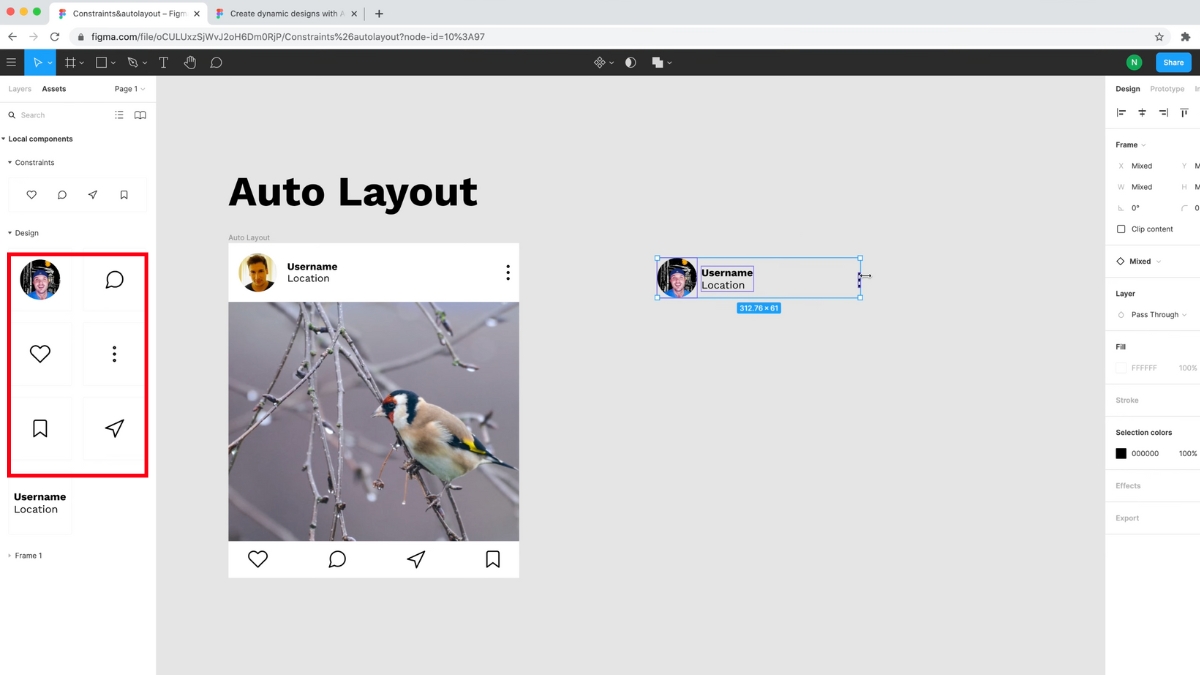Click the bookmark icon below the bird post

pos(493,559)
